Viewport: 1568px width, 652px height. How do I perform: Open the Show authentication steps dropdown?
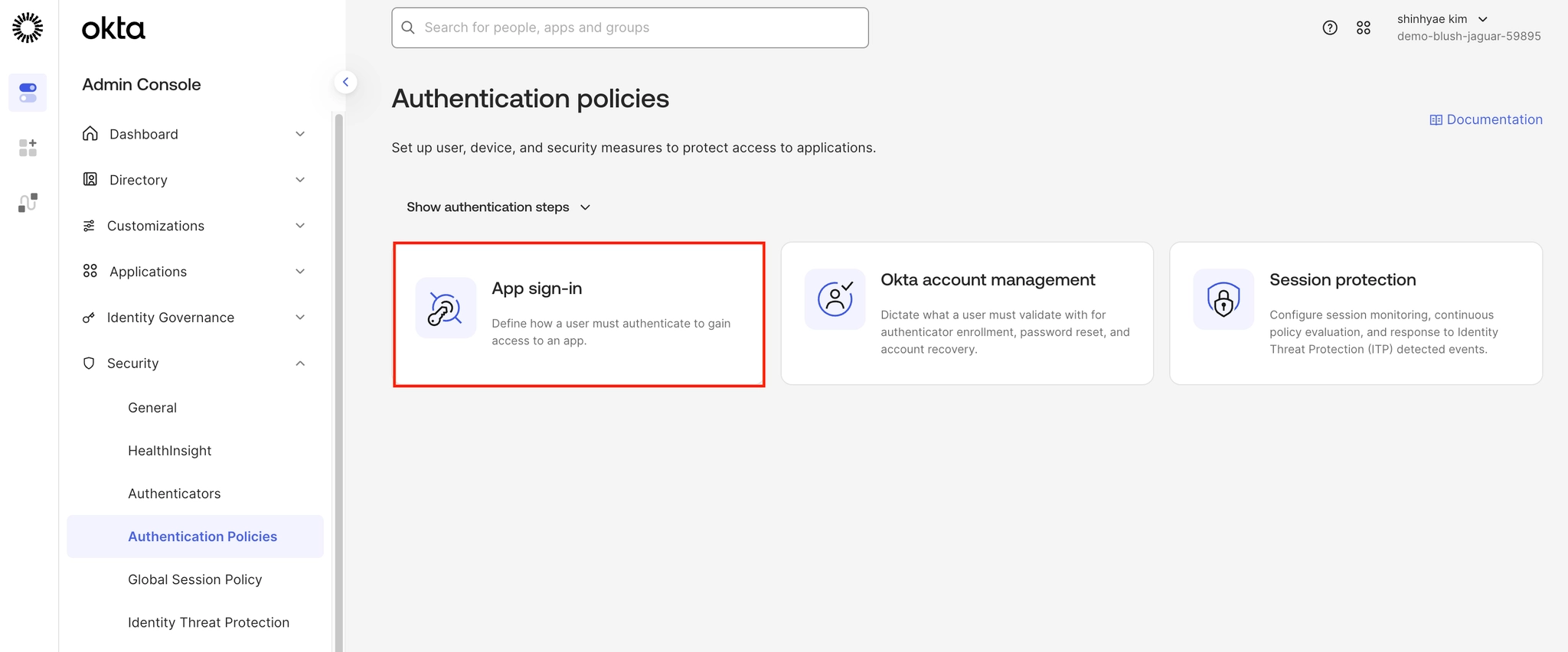[498, 207]
